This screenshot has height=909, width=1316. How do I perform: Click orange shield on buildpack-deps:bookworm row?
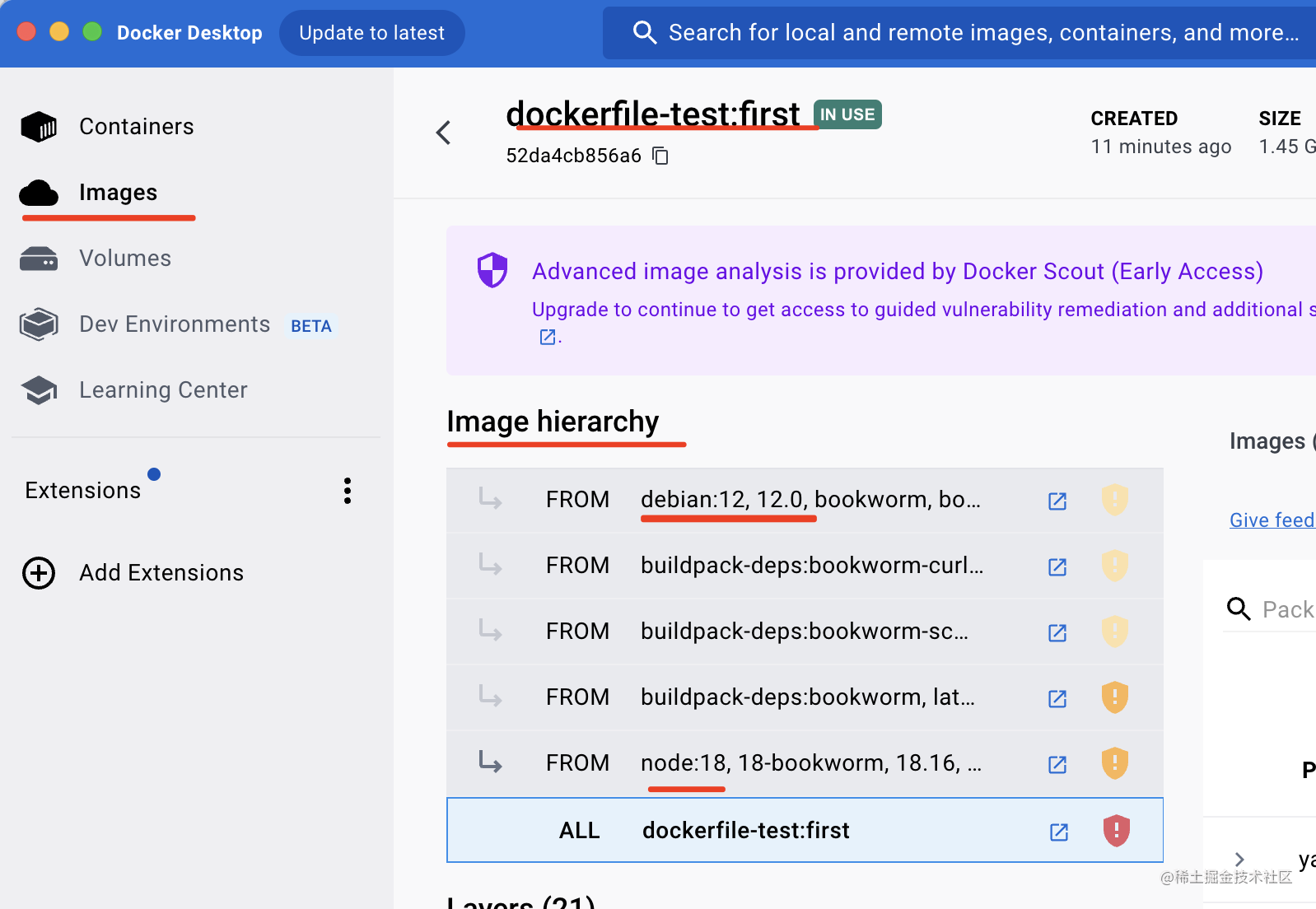click(x=1114, y=697)
